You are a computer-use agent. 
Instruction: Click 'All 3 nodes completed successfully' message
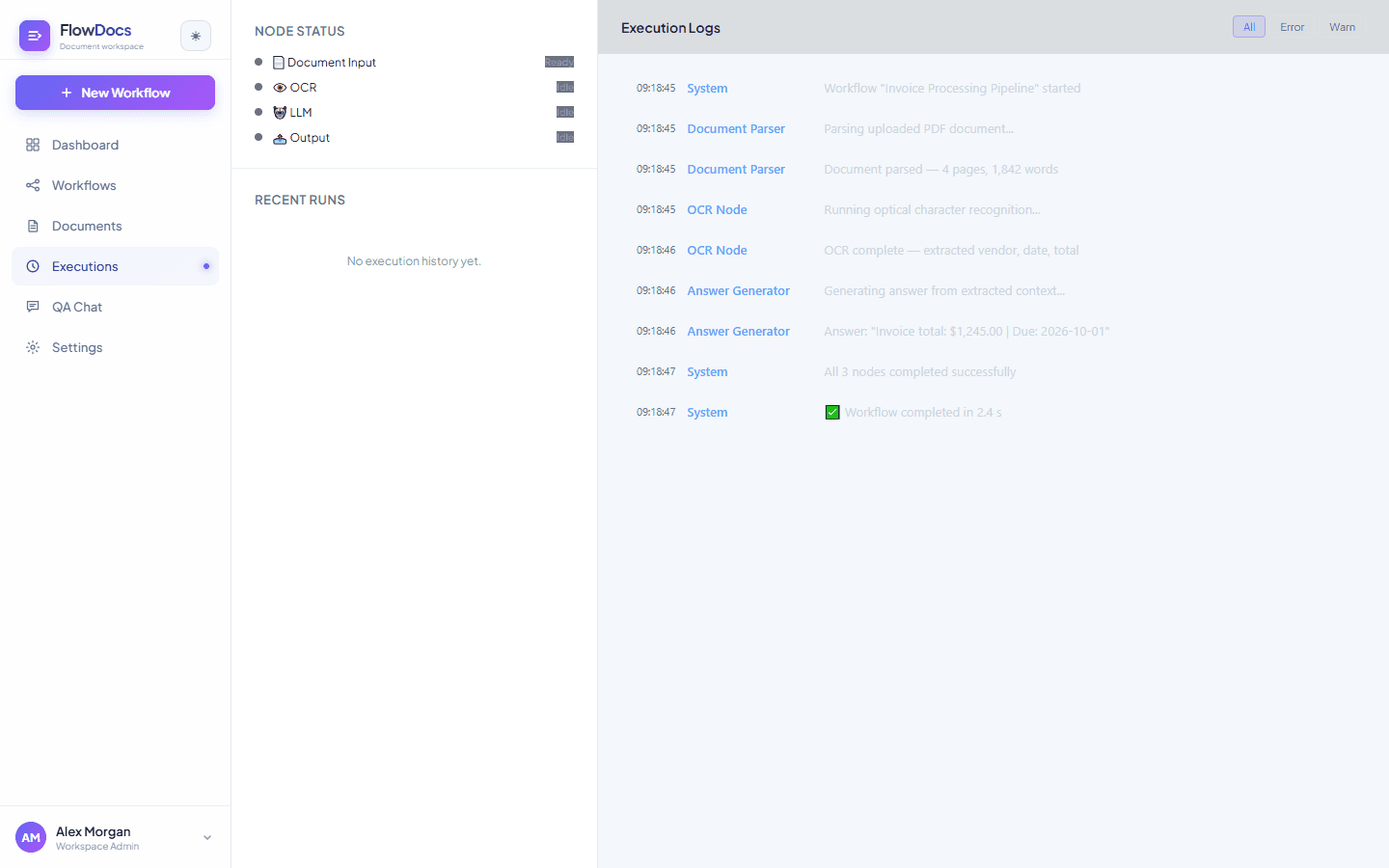pyautogui.click(x=919, y=372)
